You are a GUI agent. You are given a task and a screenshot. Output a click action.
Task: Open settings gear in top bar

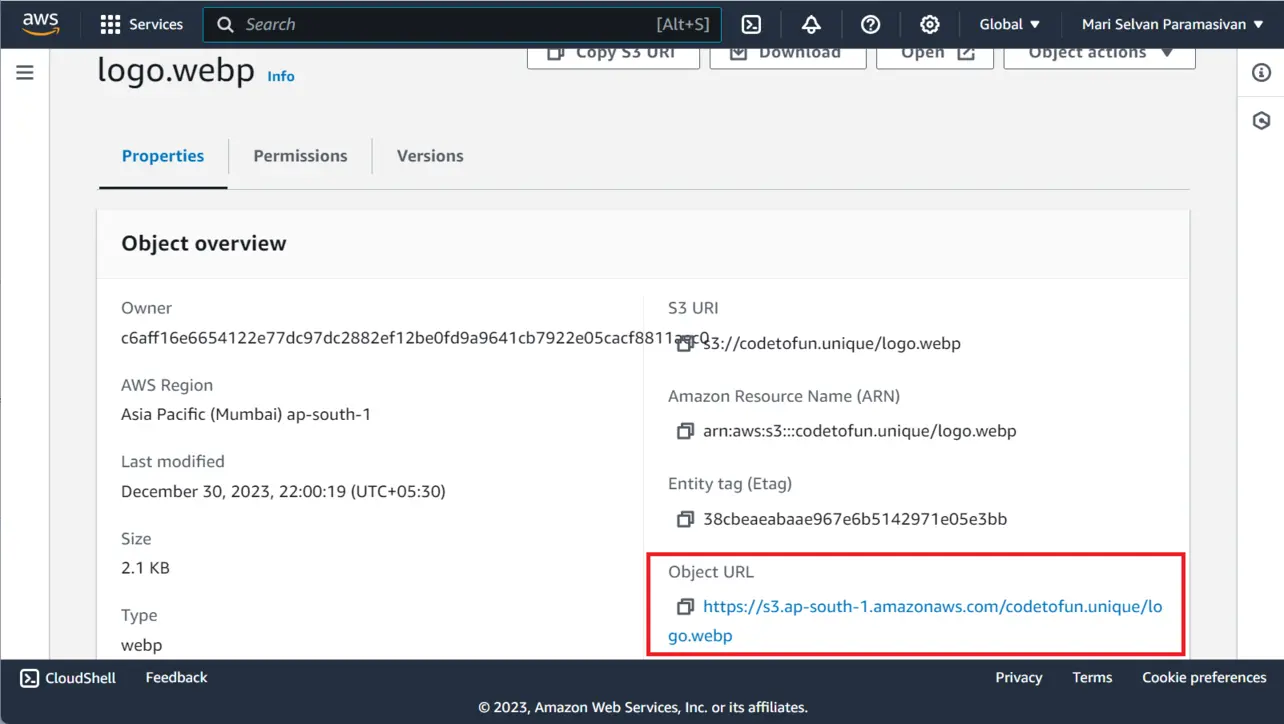[x=929, y=24]
